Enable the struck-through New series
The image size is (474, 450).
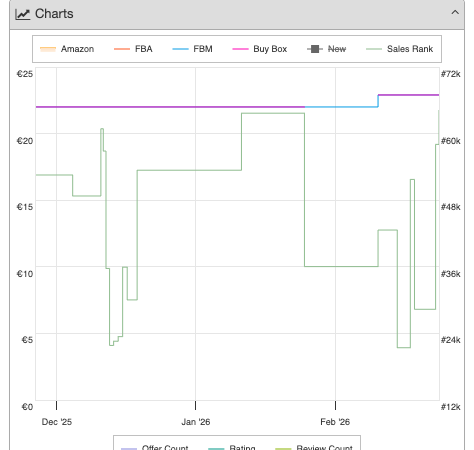327,49
